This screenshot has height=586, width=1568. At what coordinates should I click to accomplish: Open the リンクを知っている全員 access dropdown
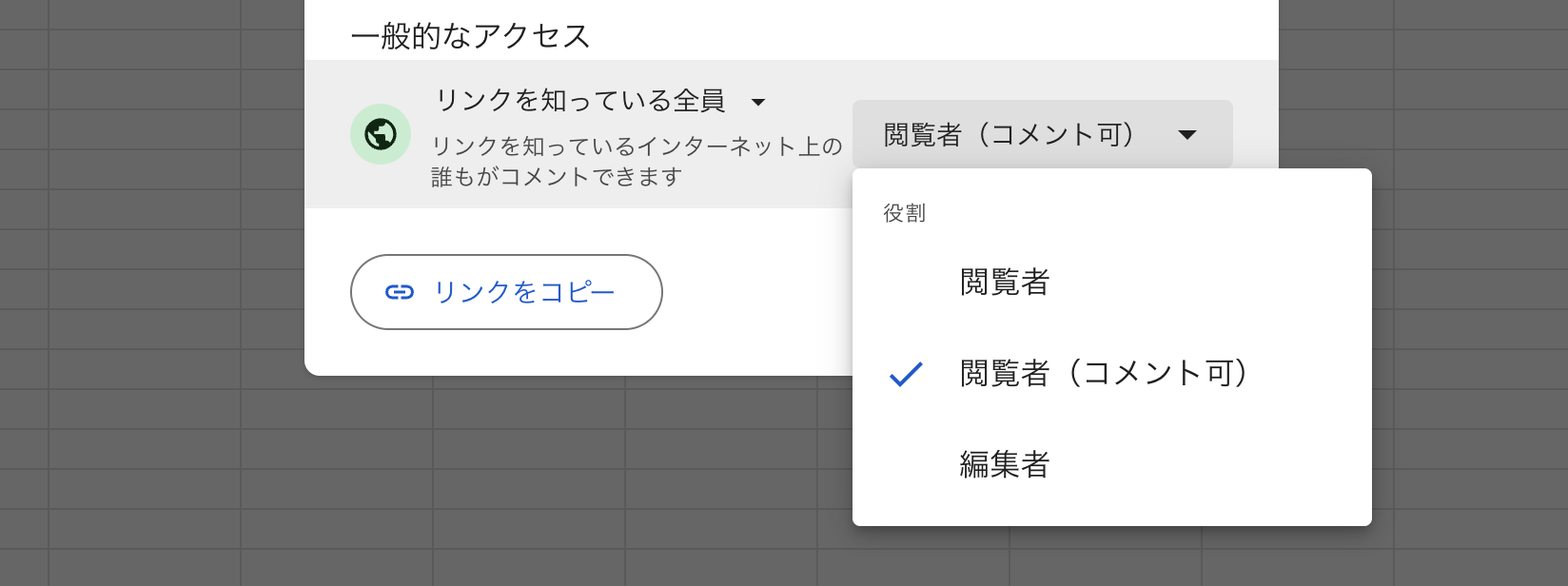[x=600, y=101]
